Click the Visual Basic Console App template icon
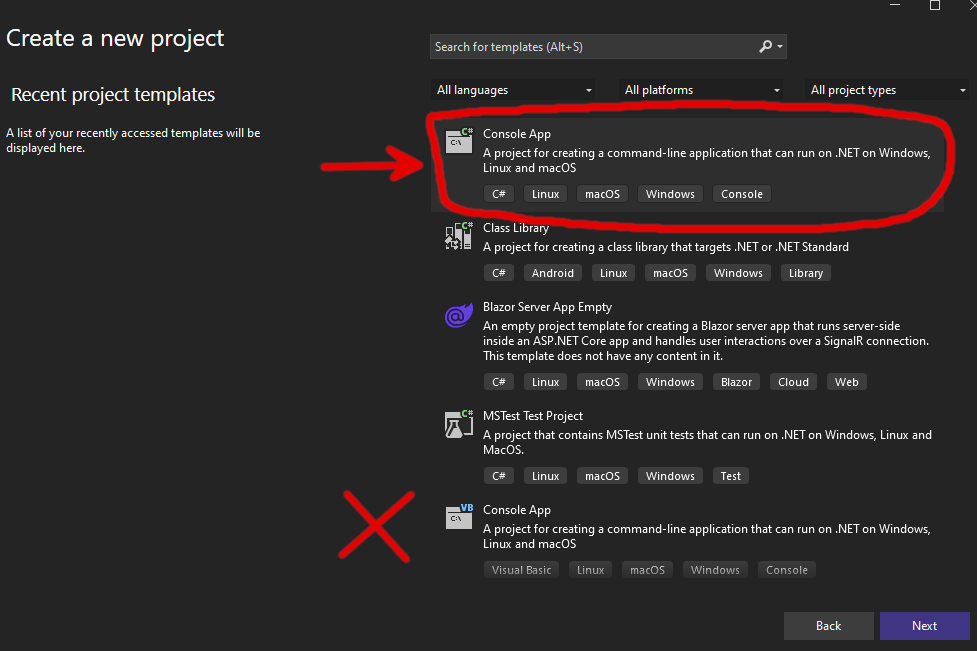Viewport: 977px width, 651px height. point(458,517)
